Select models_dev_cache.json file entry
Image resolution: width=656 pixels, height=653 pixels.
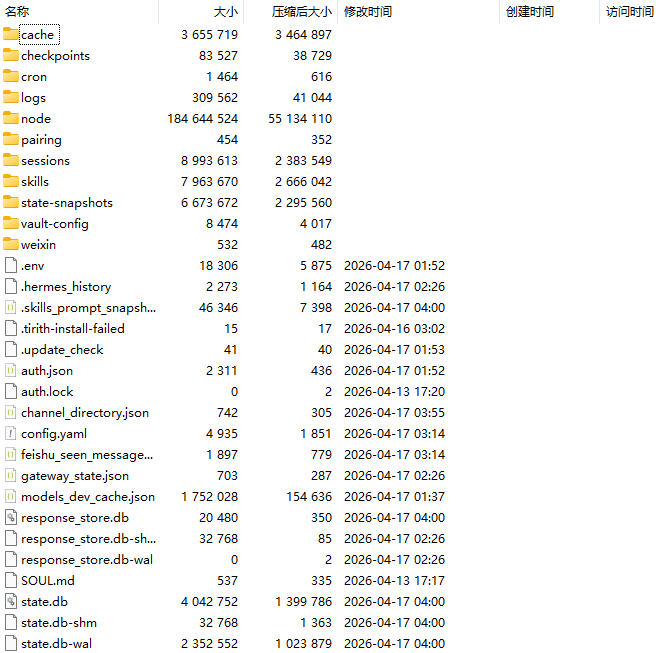click(x=87, y=497)
